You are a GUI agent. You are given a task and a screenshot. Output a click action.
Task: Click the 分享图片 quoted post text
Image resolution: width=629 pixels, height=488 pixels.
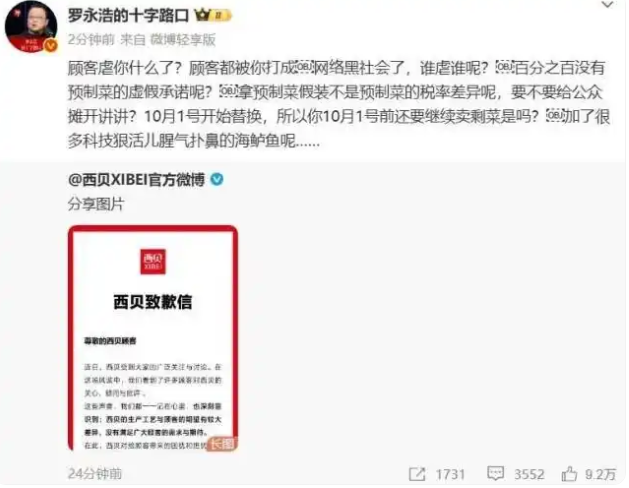click(x=95, y=204)
